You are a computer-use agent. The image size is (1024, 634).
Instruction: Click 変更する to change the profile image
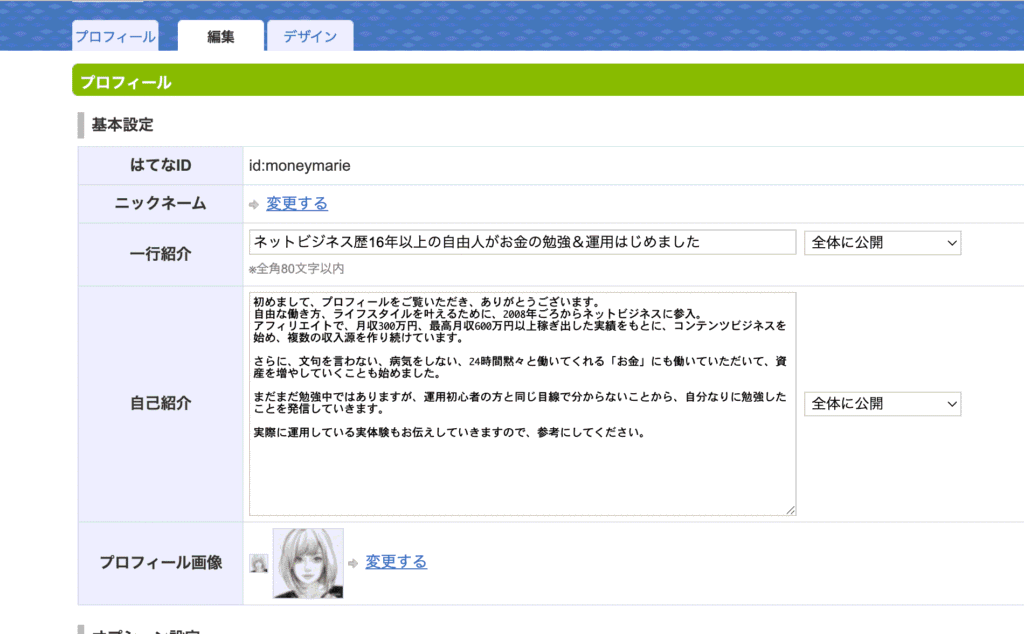396,561
